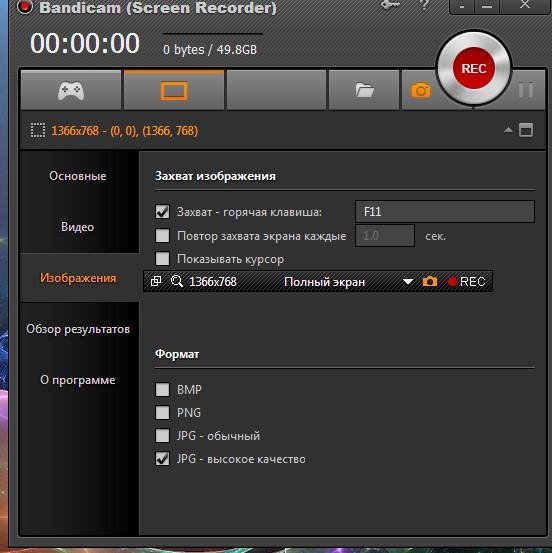Minimize the Bandicam window
552x553 pixels.
point(487,6)
